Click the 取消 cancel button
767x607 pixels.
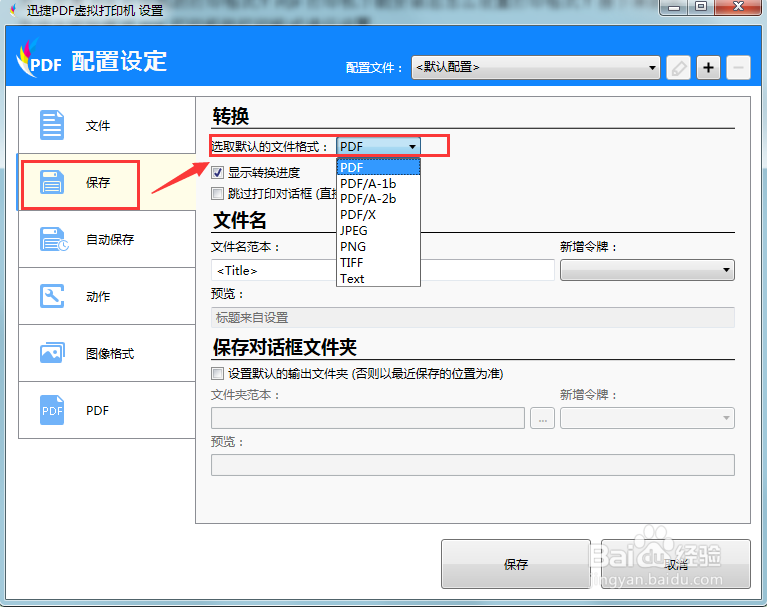click(676, 564)
